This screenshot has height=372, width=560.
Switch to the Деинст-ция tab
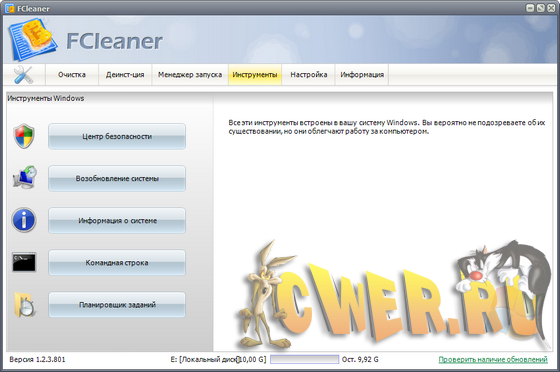(x=125, y=75)
